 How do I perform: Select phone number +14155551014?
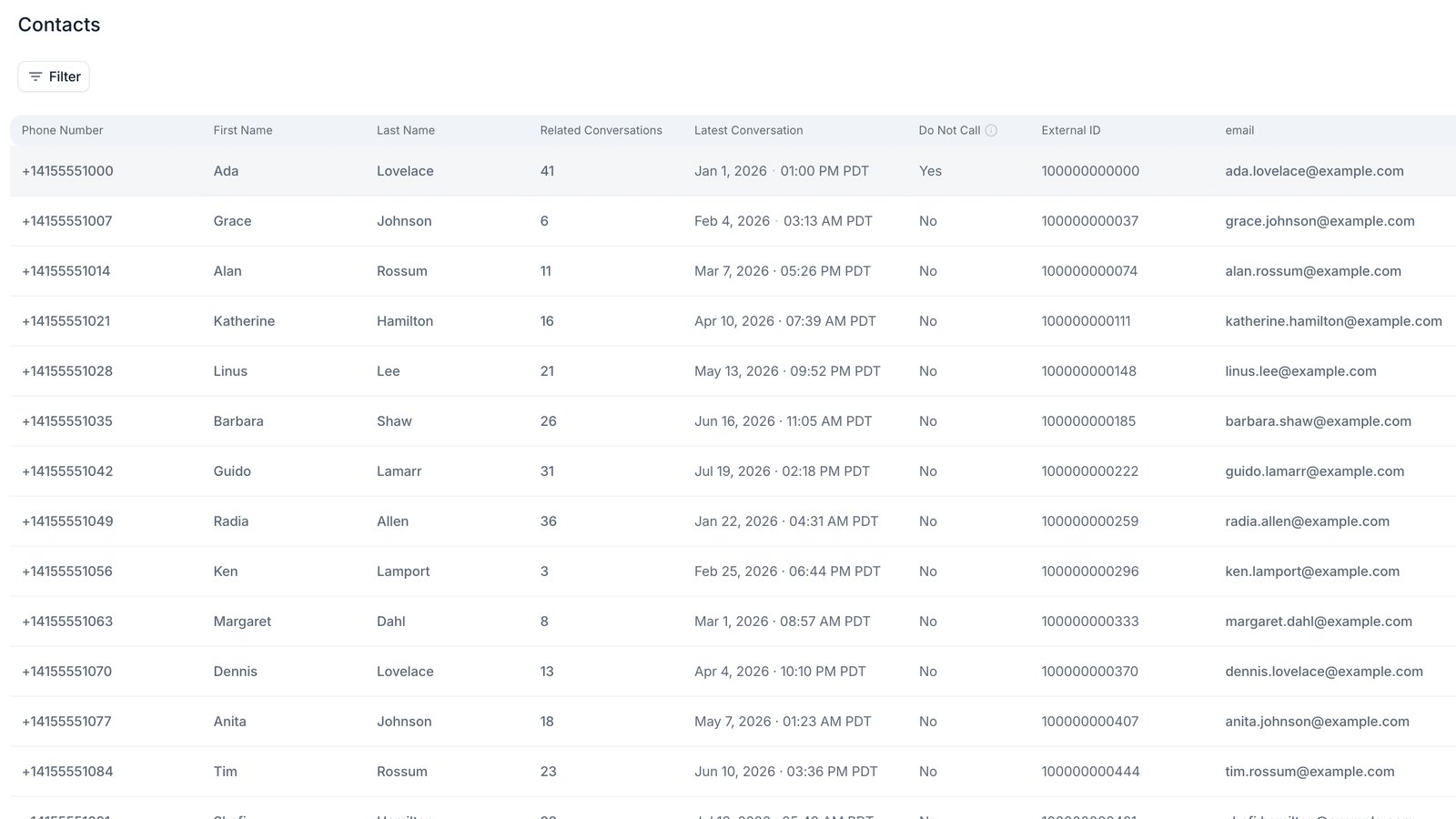click(x=66, y=271)
